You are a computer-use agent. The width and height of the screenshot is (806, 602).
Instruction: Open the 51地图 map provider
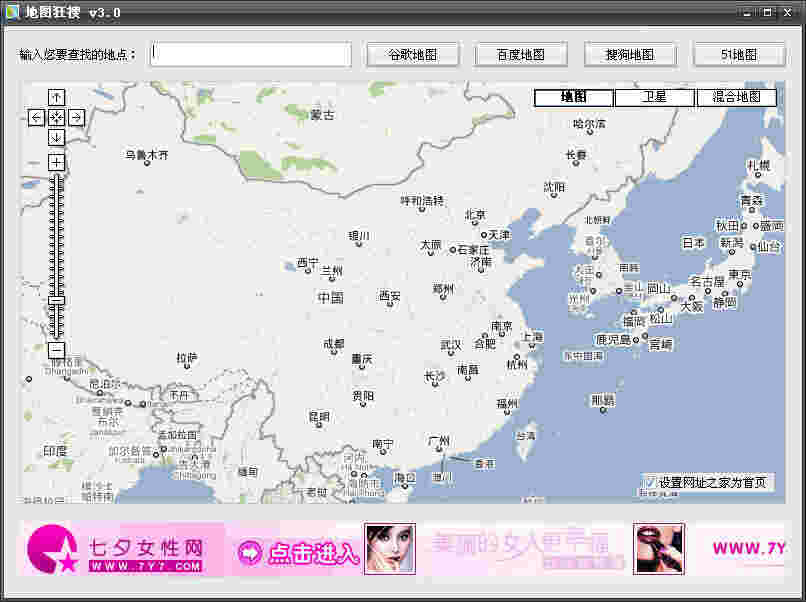[x=738, y=54]
